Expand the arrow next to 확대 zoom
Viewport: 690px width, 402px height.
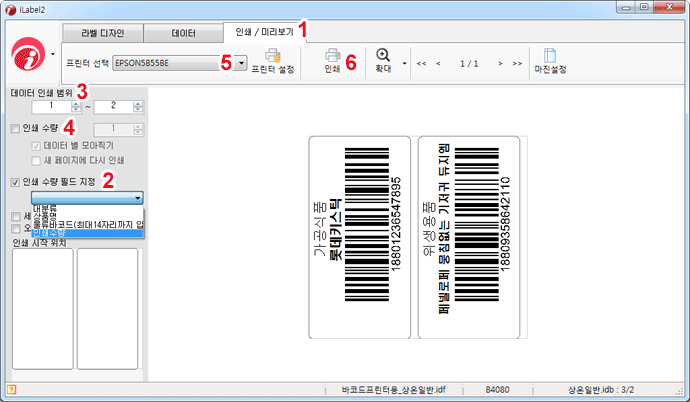coord(404,64)
